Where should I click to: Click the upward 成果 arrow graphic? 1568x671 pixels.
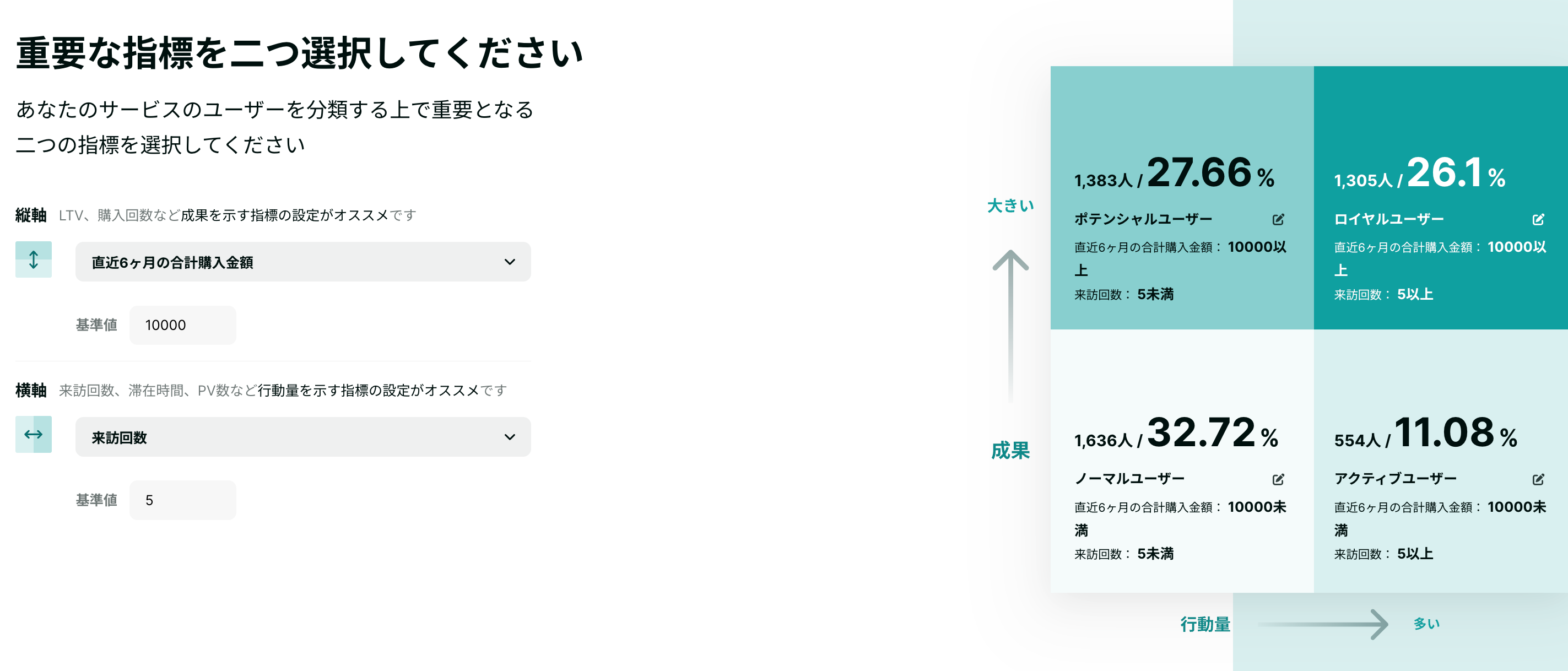(1010, 326)
